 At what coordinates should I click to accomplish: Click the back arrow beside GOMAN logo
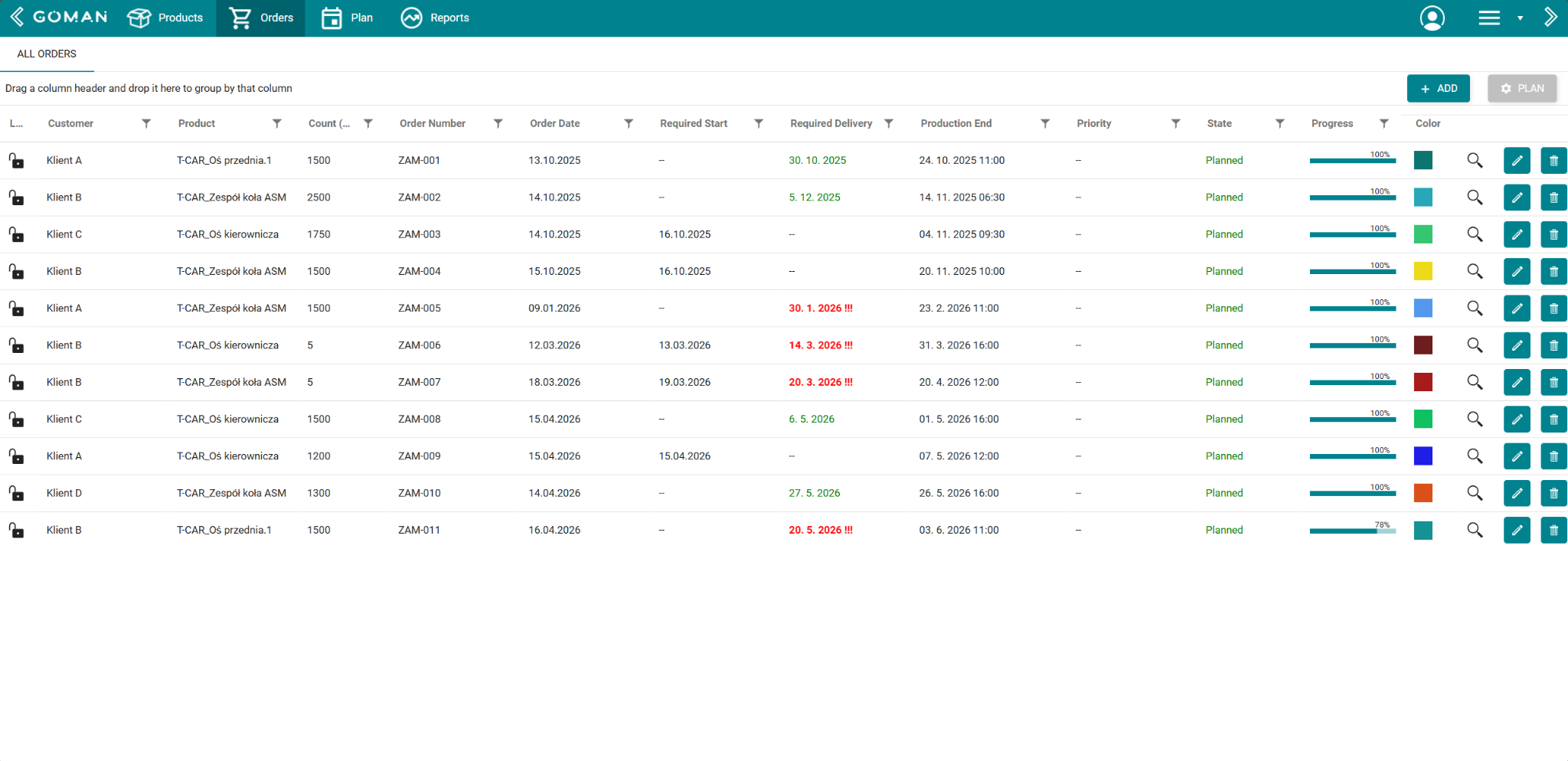16,17
